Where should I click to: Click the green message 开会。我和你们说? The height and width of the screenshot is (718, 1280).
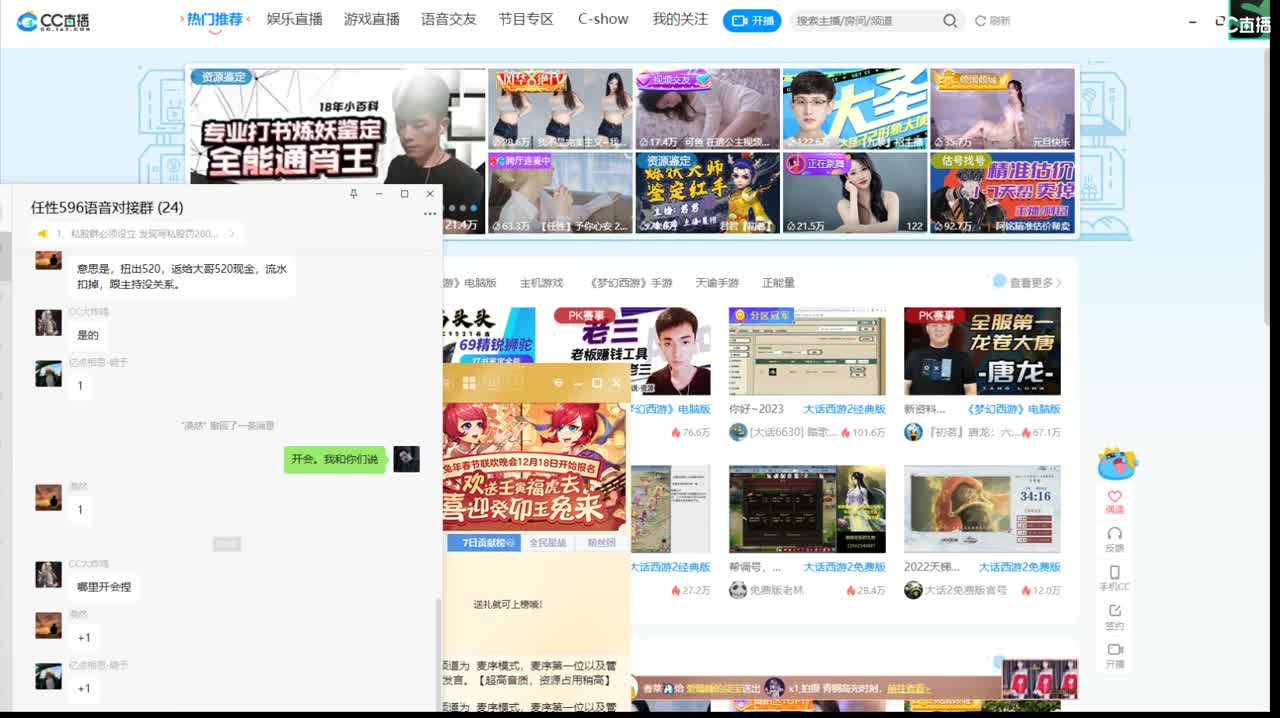(x=335, y=459)
